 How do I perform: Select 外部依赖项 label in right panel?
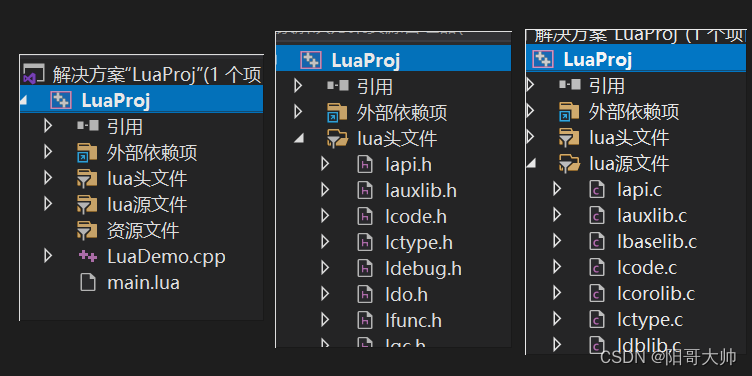click(x=634, y=112)
